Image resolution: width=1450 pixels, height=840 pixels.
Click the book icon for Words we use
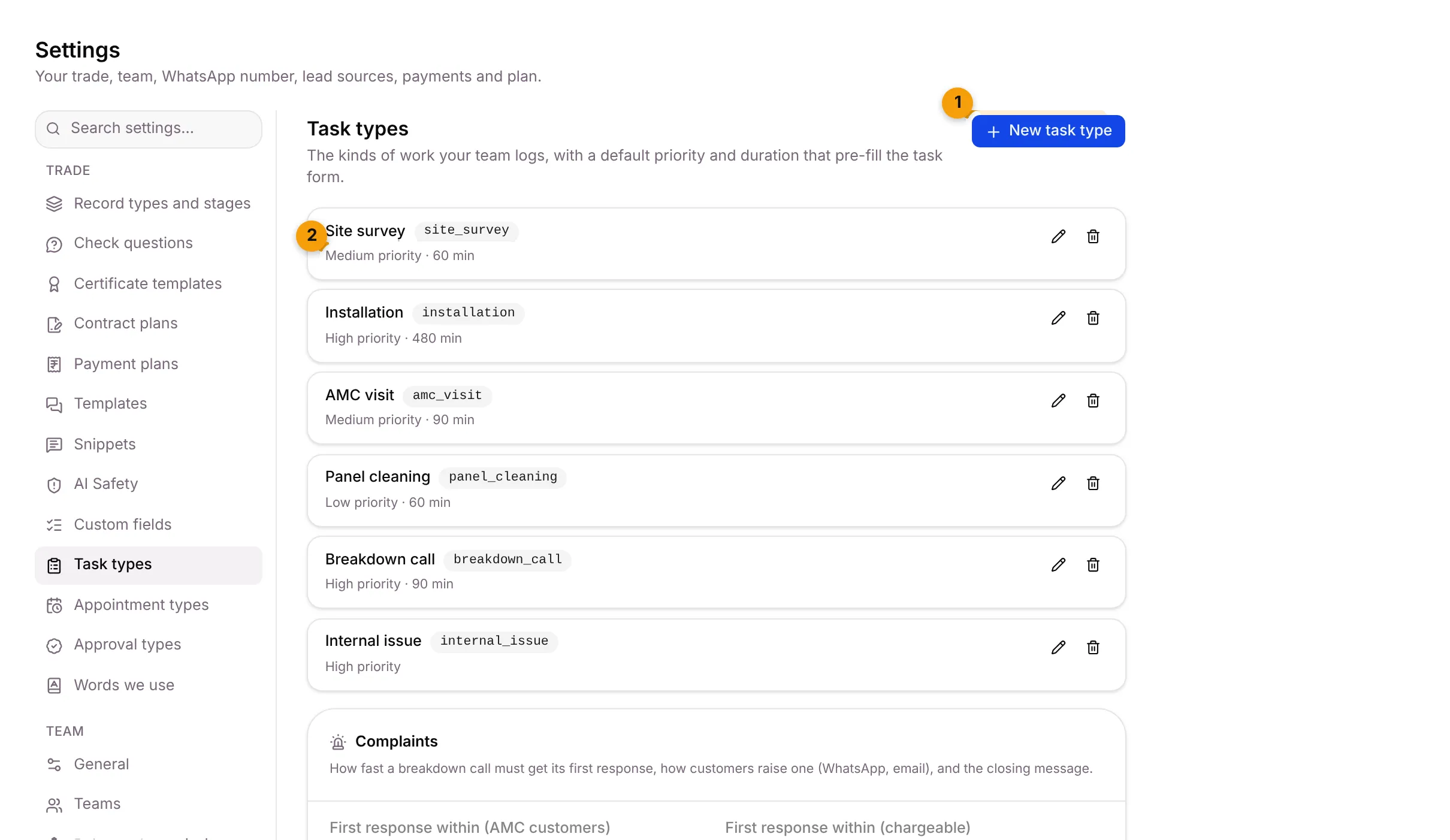(x=54, y=686)
